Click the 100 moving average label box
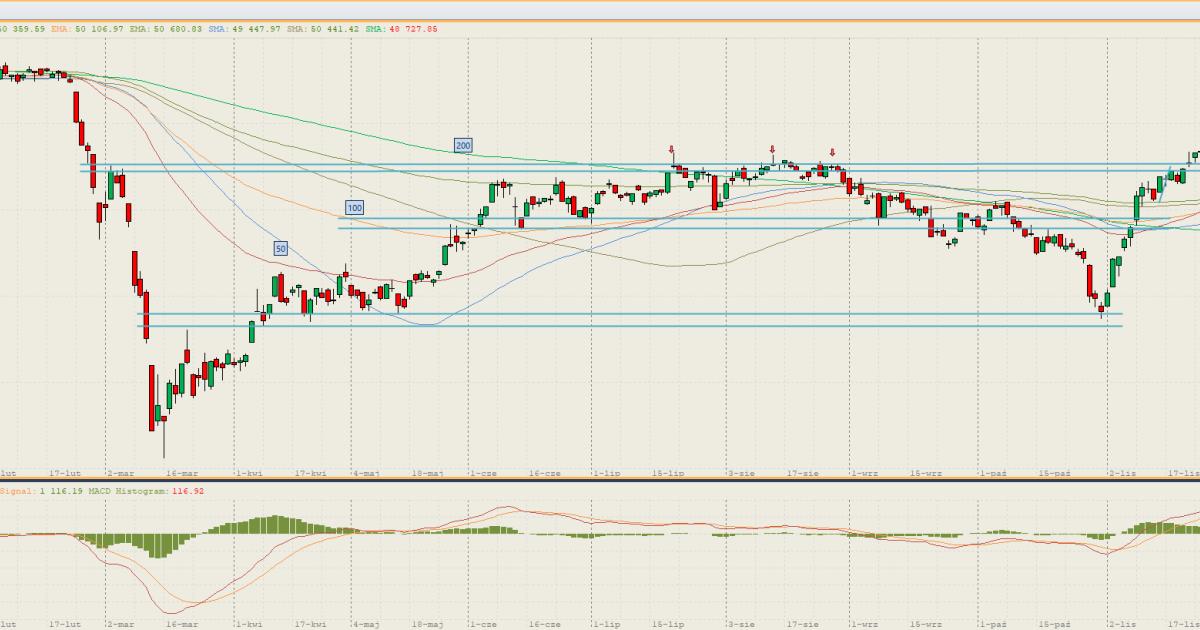The width and height of the screenshot is (1200, 630). 354,208
